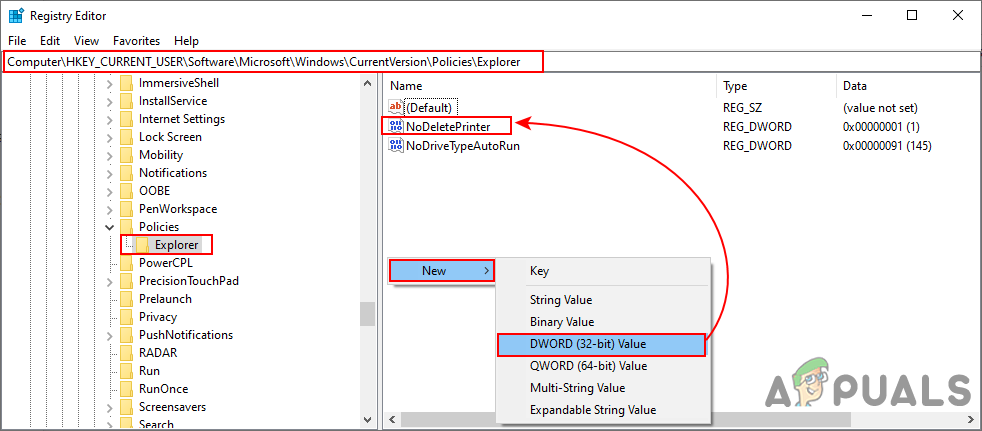
Task: Click the Privacy folder icon
Action: [x=127, y=317]
